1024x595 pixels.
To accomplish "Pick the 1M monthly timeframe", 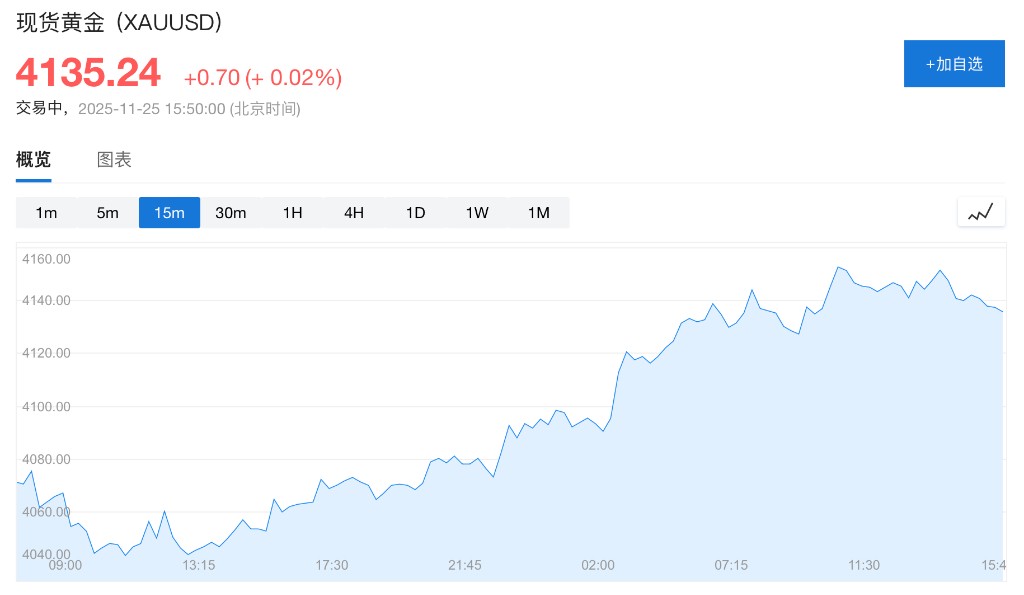I will 539,212.
